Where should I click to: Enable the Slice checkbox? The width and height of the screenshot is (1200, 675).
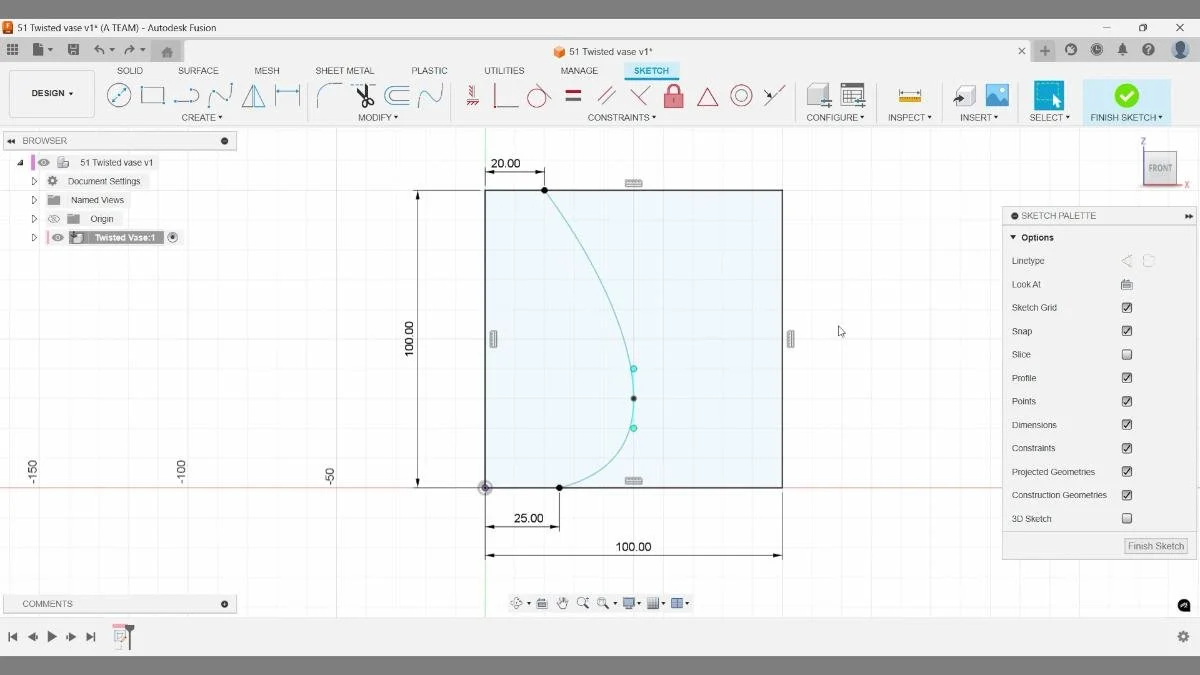[1127, 355]
